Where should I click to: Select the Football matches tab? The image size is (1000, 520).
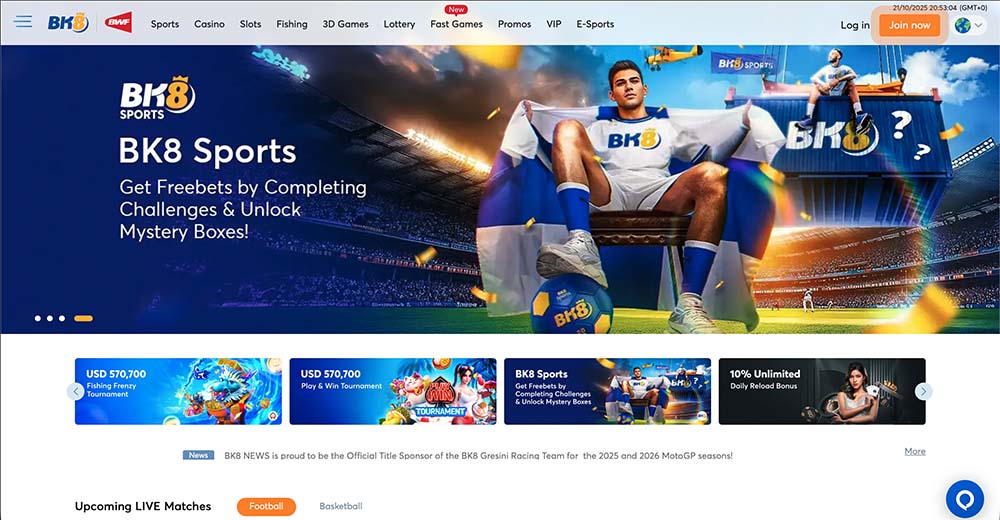[267, 507]
